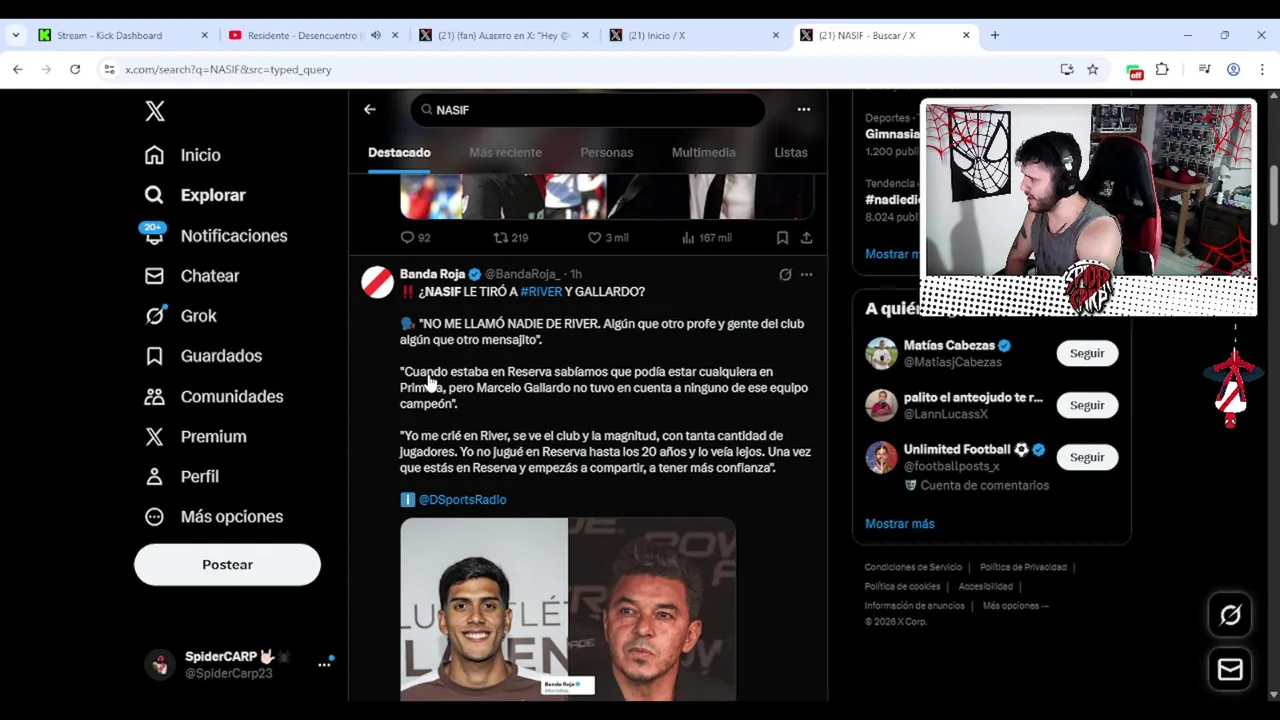
Task: Go back with the search back arrow
Action: 369,110
